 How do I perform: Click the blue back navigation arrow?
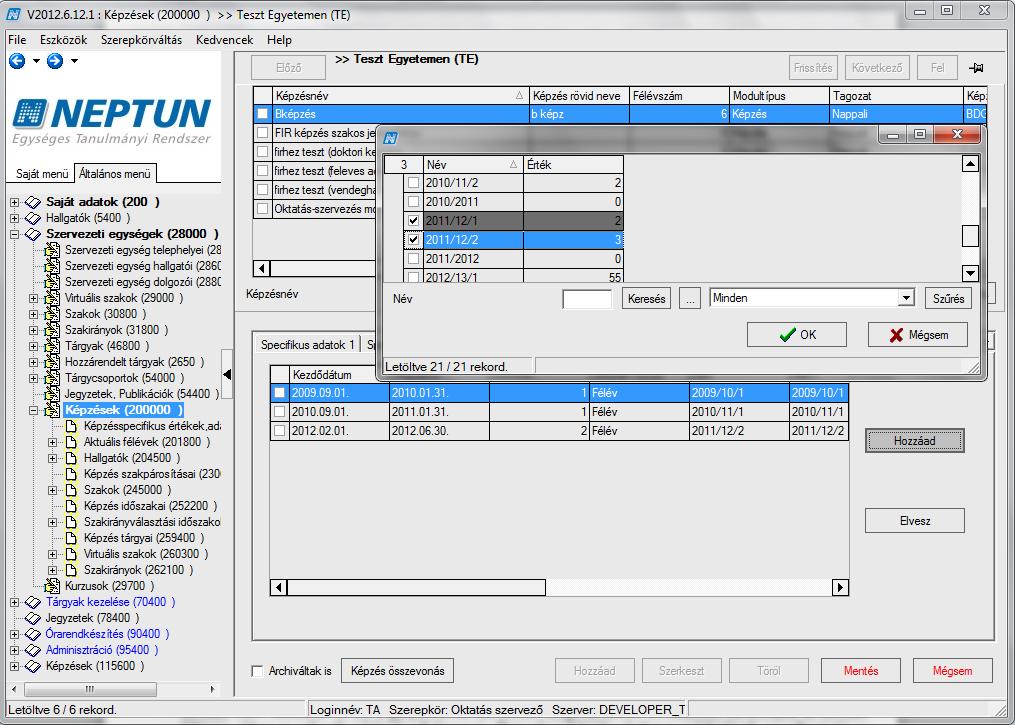(17, 61)
